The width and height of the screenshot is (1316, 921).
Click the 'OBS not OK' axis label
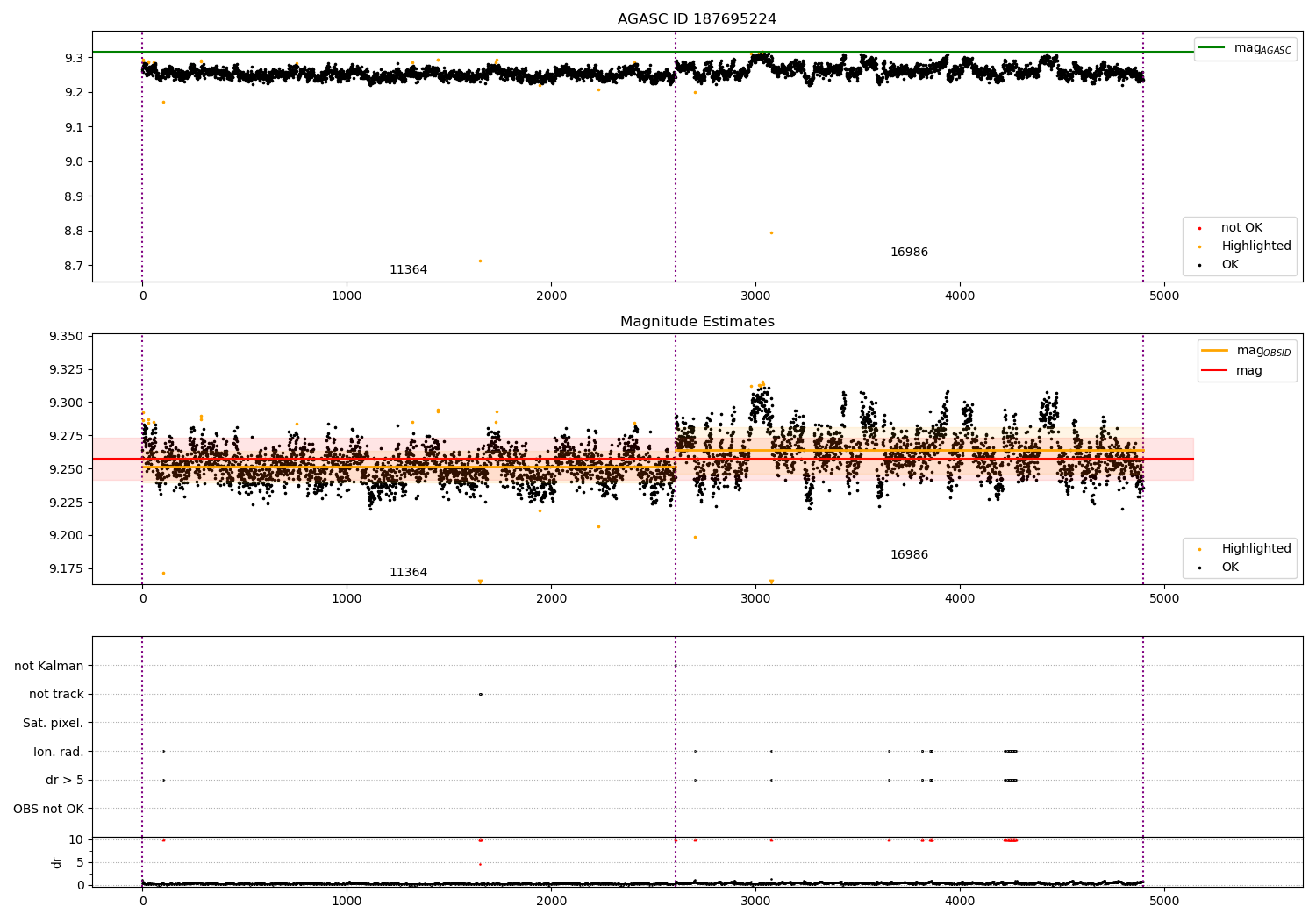tap(49, 809)
